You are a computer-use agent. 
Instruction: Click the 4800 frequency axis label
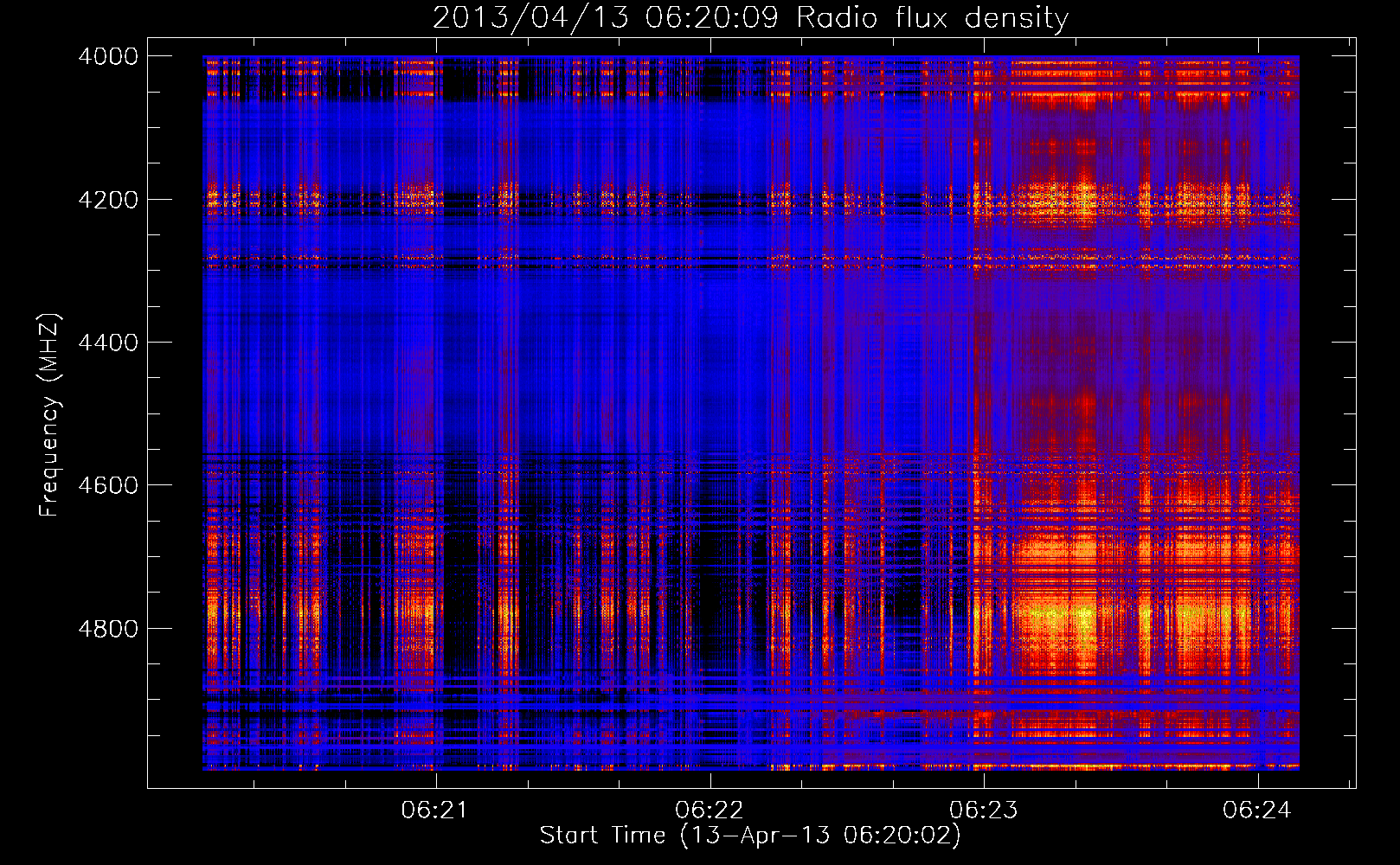pyautogui.click(x=108, y=629)
